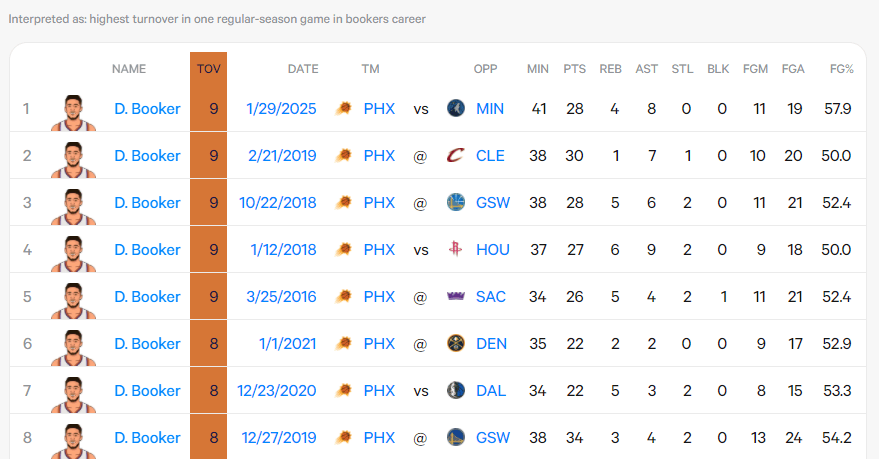
Task: Click the Timberwolves logo in row 1
Action: click(x=456, y=108)
